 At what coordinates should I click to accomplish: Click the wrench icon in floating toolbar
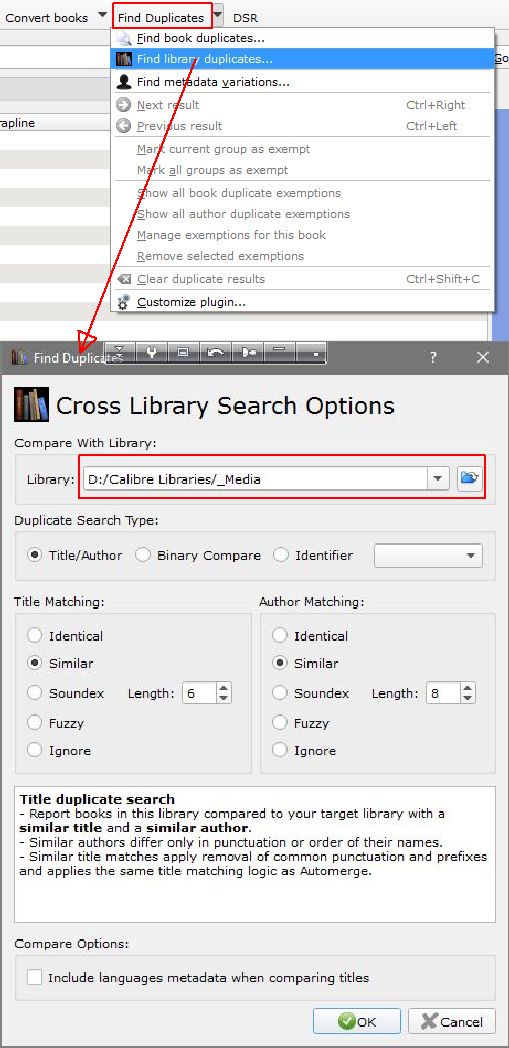(x=152, y=352)
